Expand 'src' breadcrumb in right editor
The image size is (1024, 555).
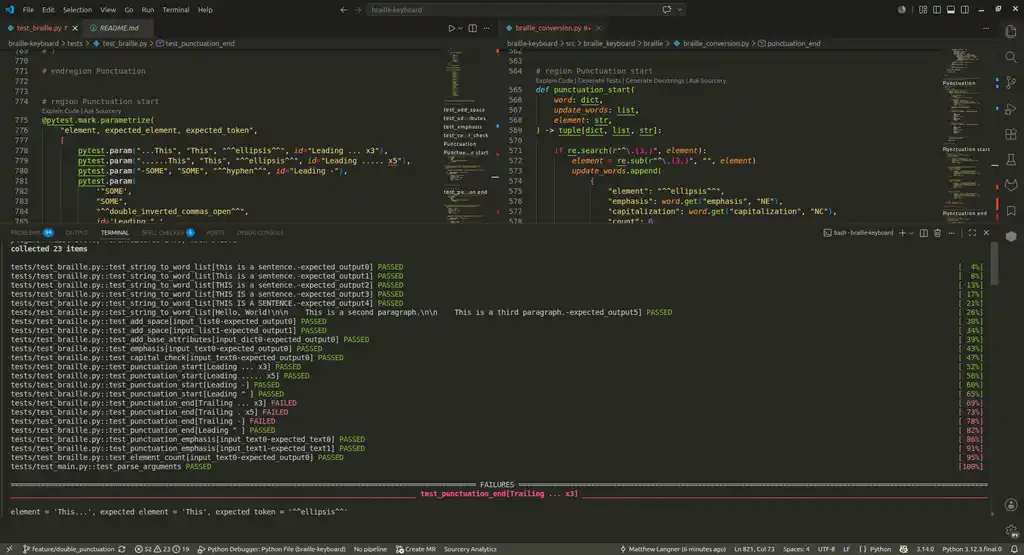(570, 43)
